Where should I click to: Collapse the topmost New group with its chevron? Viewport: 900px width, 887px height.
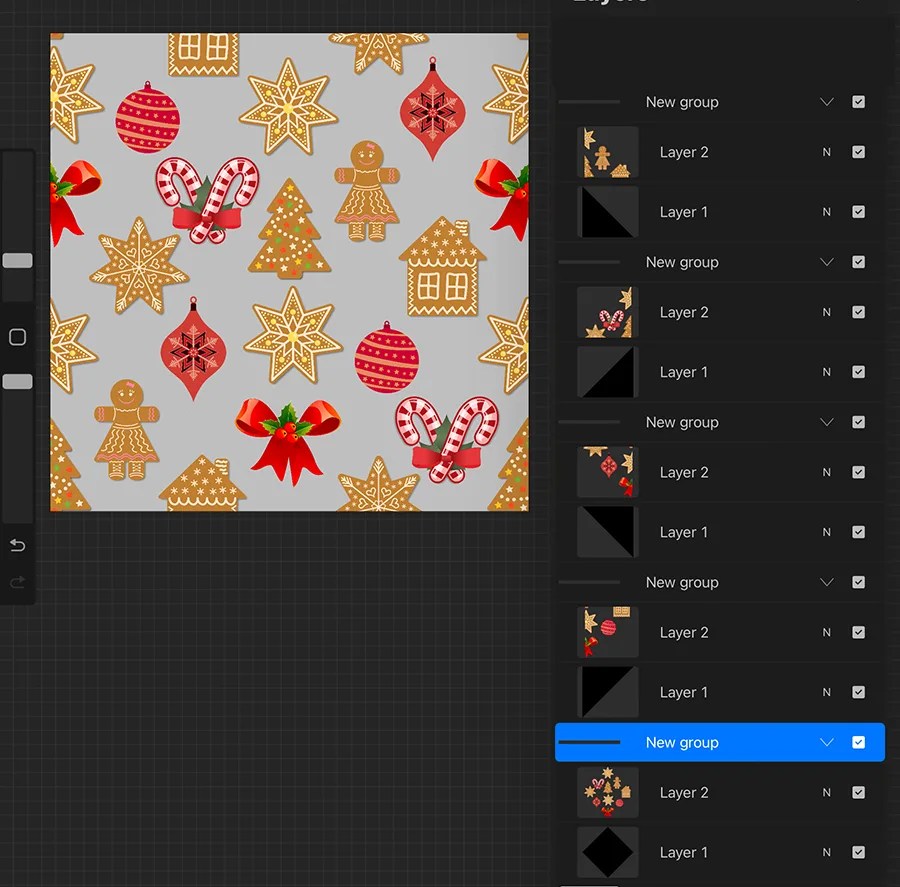click(827, 101)
